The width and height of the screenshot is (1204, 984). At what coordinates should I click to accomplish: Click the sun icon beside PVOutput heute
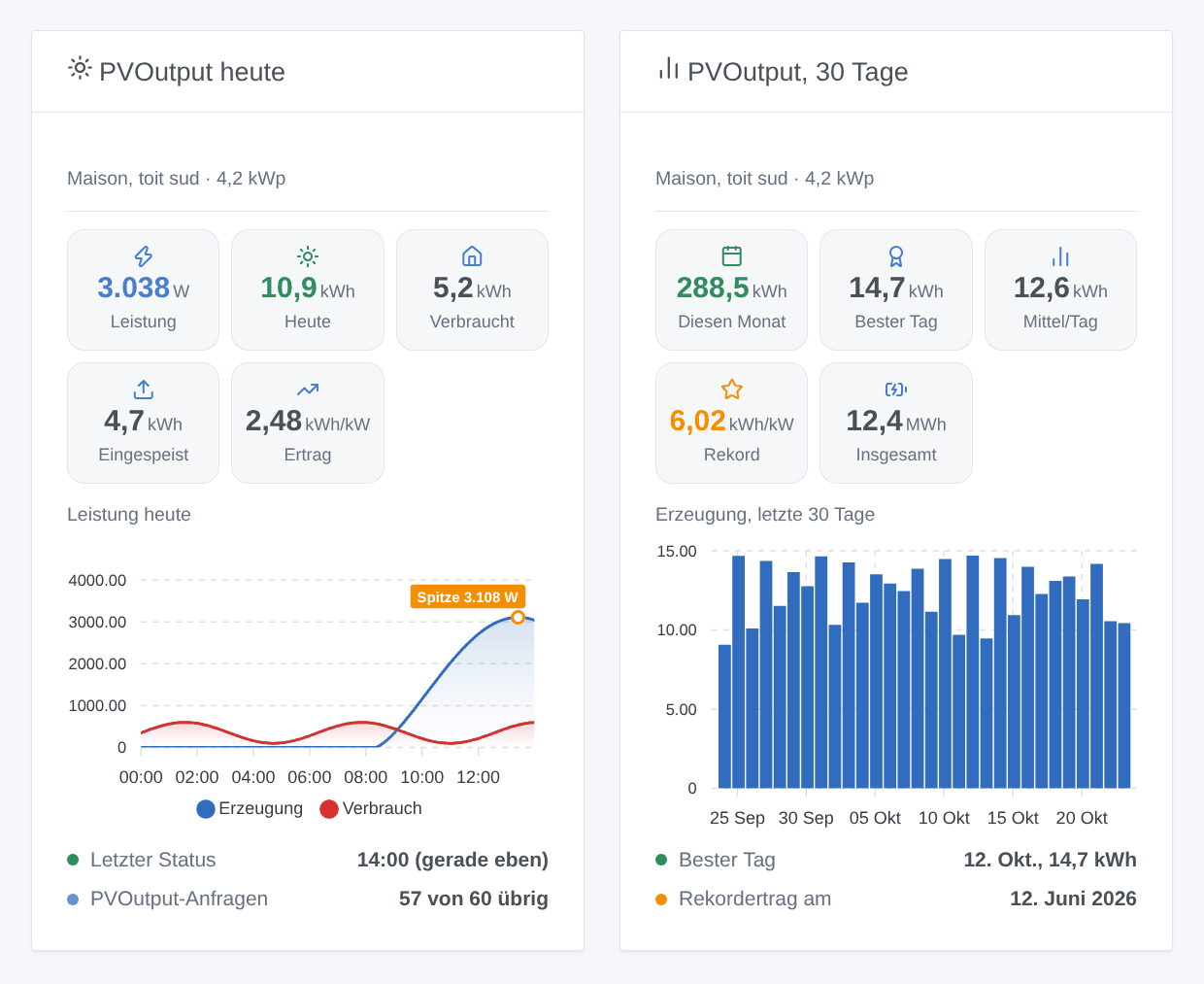click(80, 68)
